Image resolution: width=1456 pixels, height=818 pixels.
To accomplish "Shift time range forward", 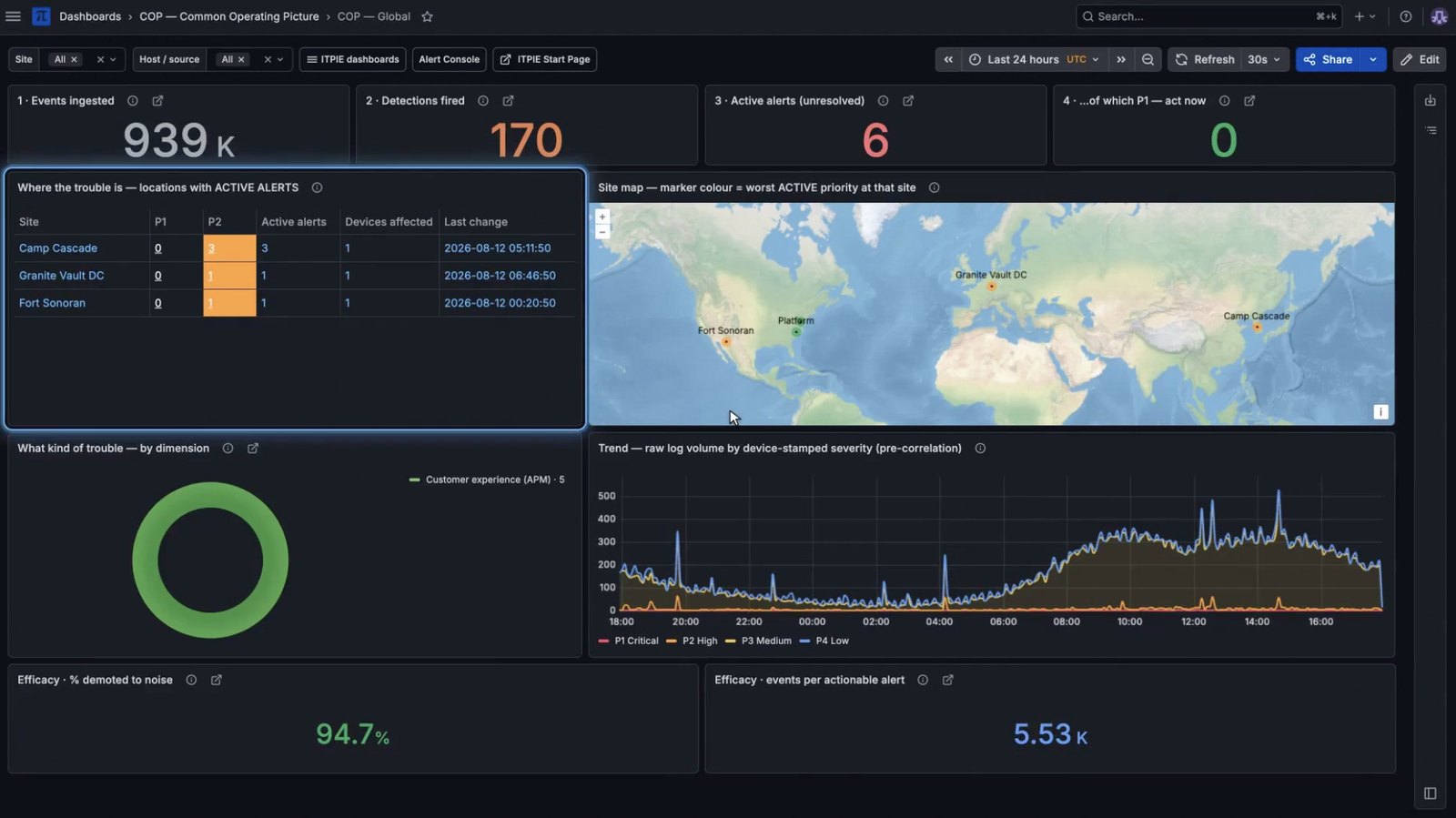I will coord(1121,59).
